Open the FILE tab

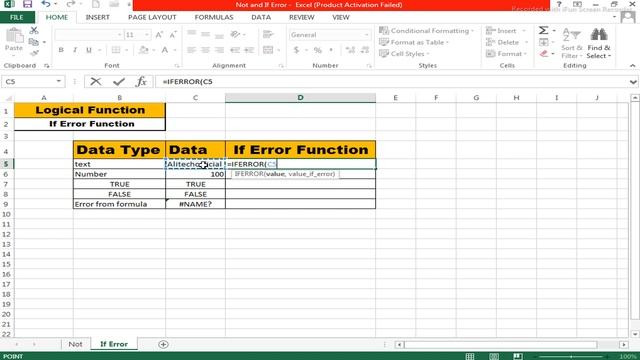17,17
